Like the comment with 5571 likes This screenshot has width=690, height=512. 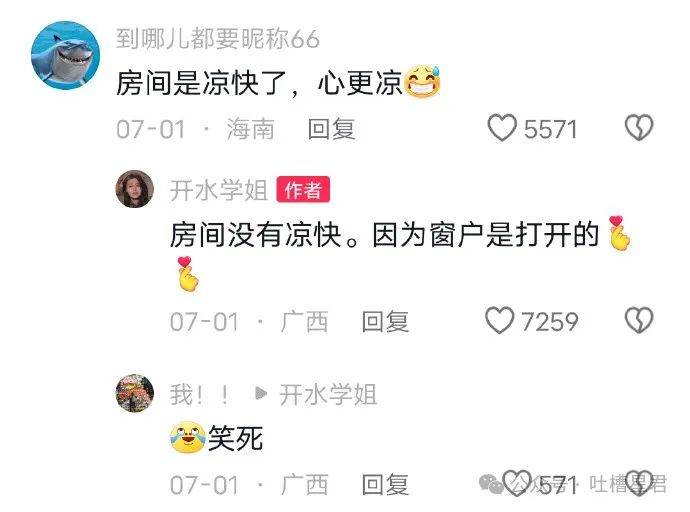pos(502,128)
